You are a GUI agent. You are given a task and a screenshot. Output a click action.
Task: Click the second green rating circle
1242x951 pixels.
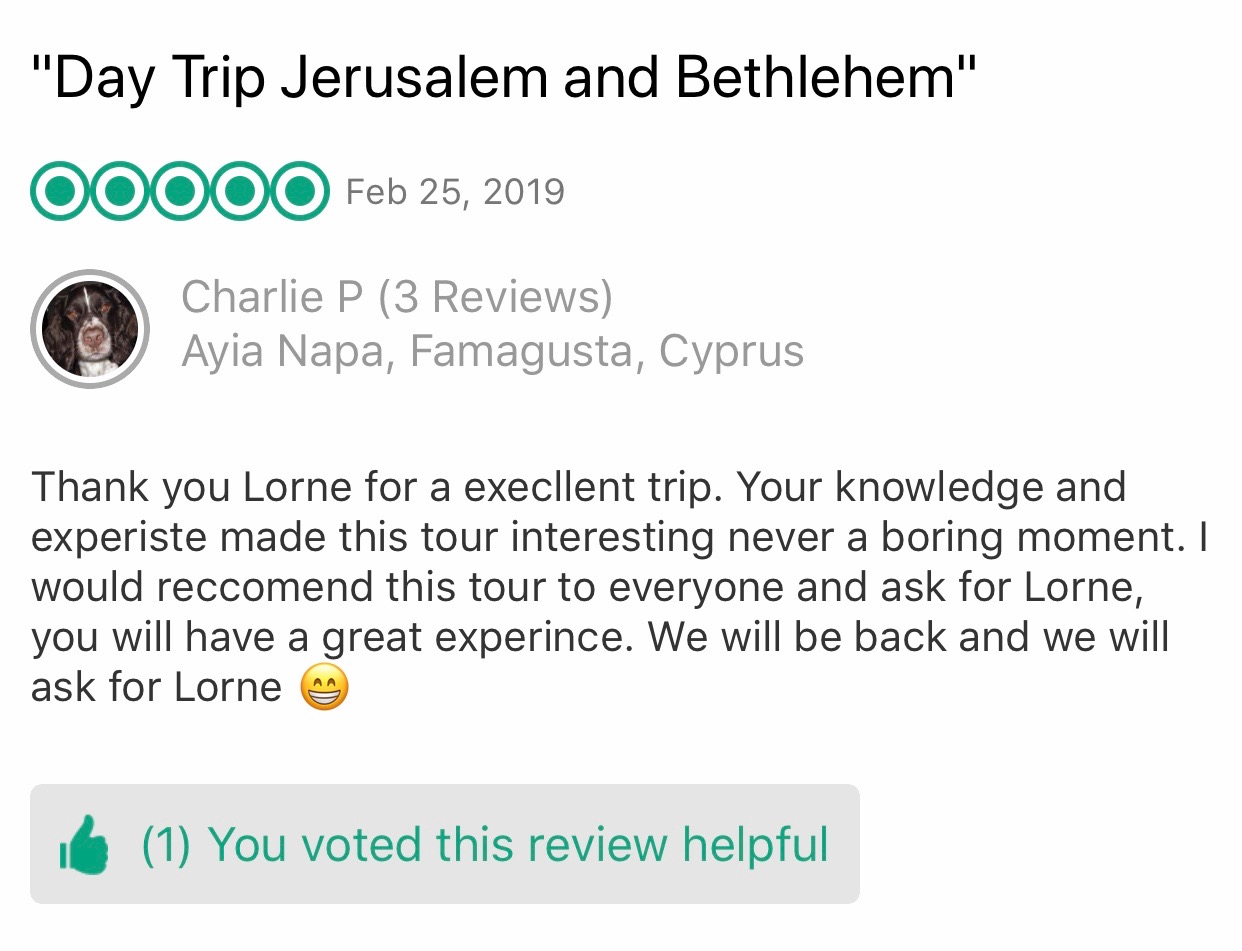pos(120,190)
